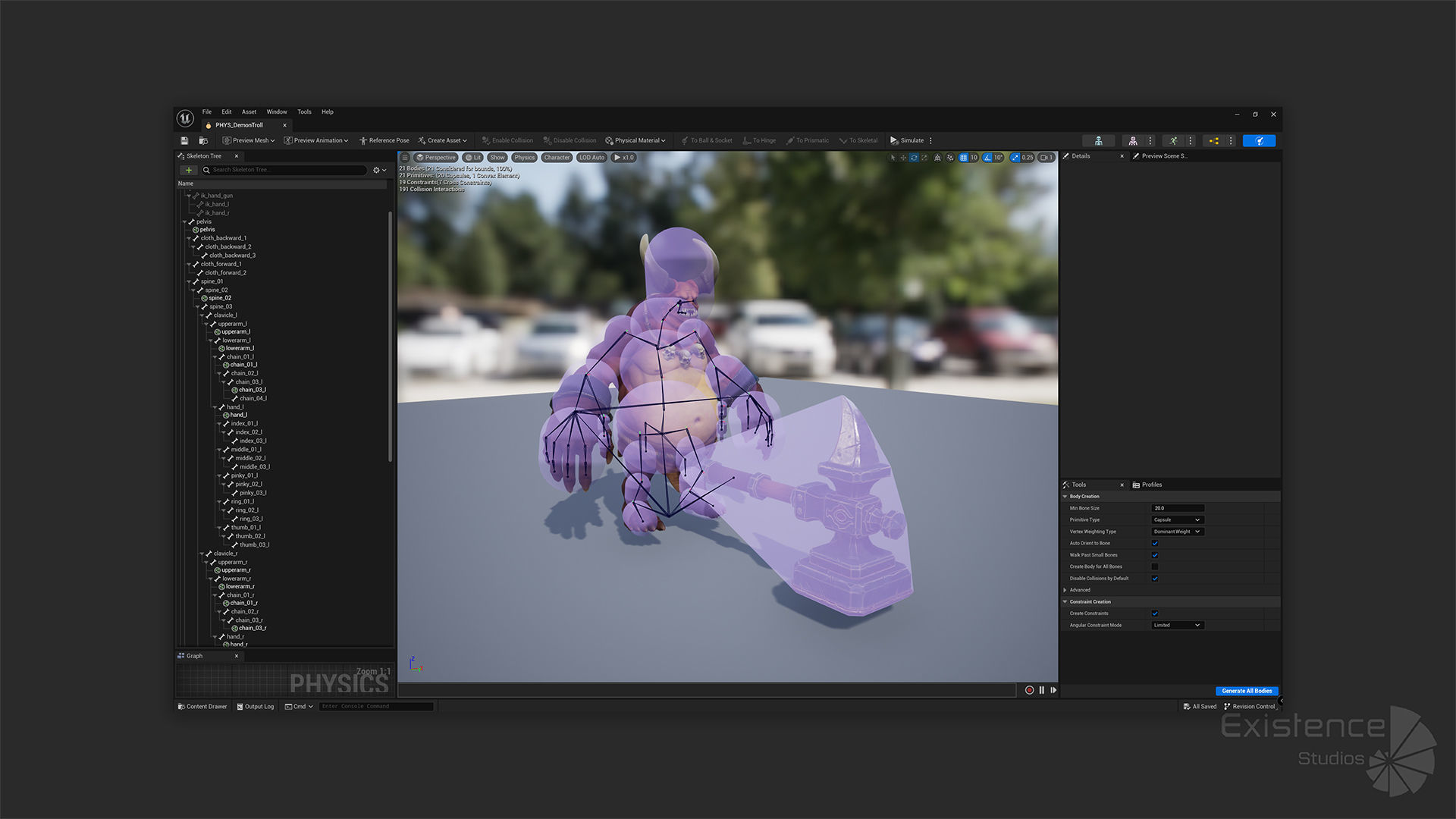The width and height of the screenshot is (1456, 819).
Task: Enable Create Body for All Bones
Action: click(x=1155, y=566)
